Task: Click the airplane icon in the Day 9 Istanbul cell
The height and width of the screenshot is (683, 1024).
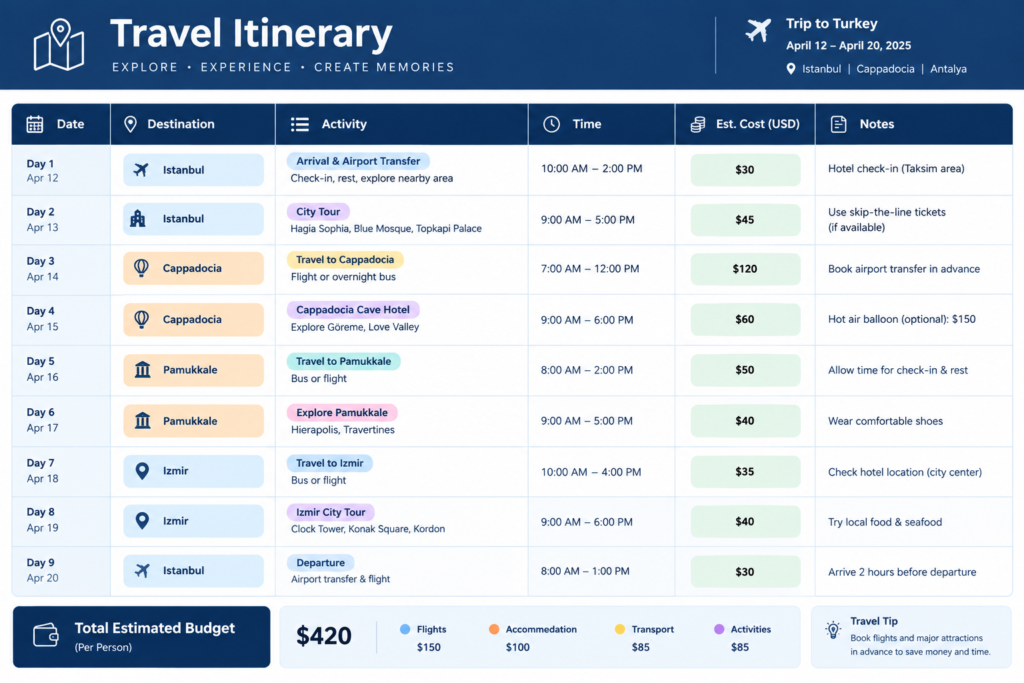Action: [142, 571]
